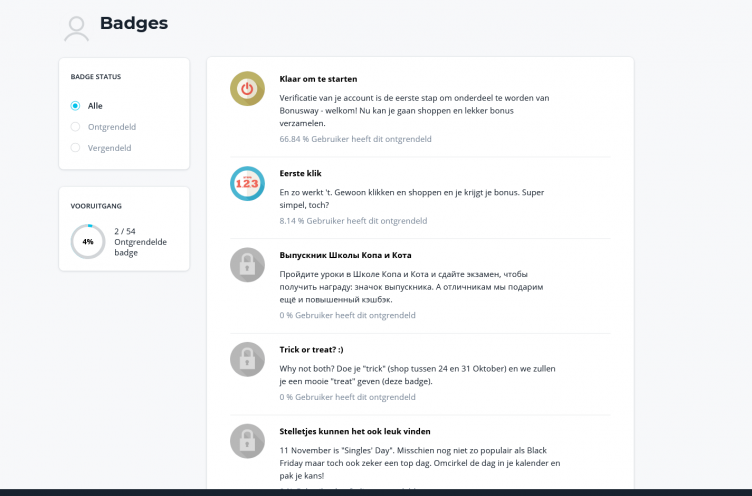Open the Klaar om te starten badge title
This screenshot has width=752, height=496.
(x=318, y=79)
